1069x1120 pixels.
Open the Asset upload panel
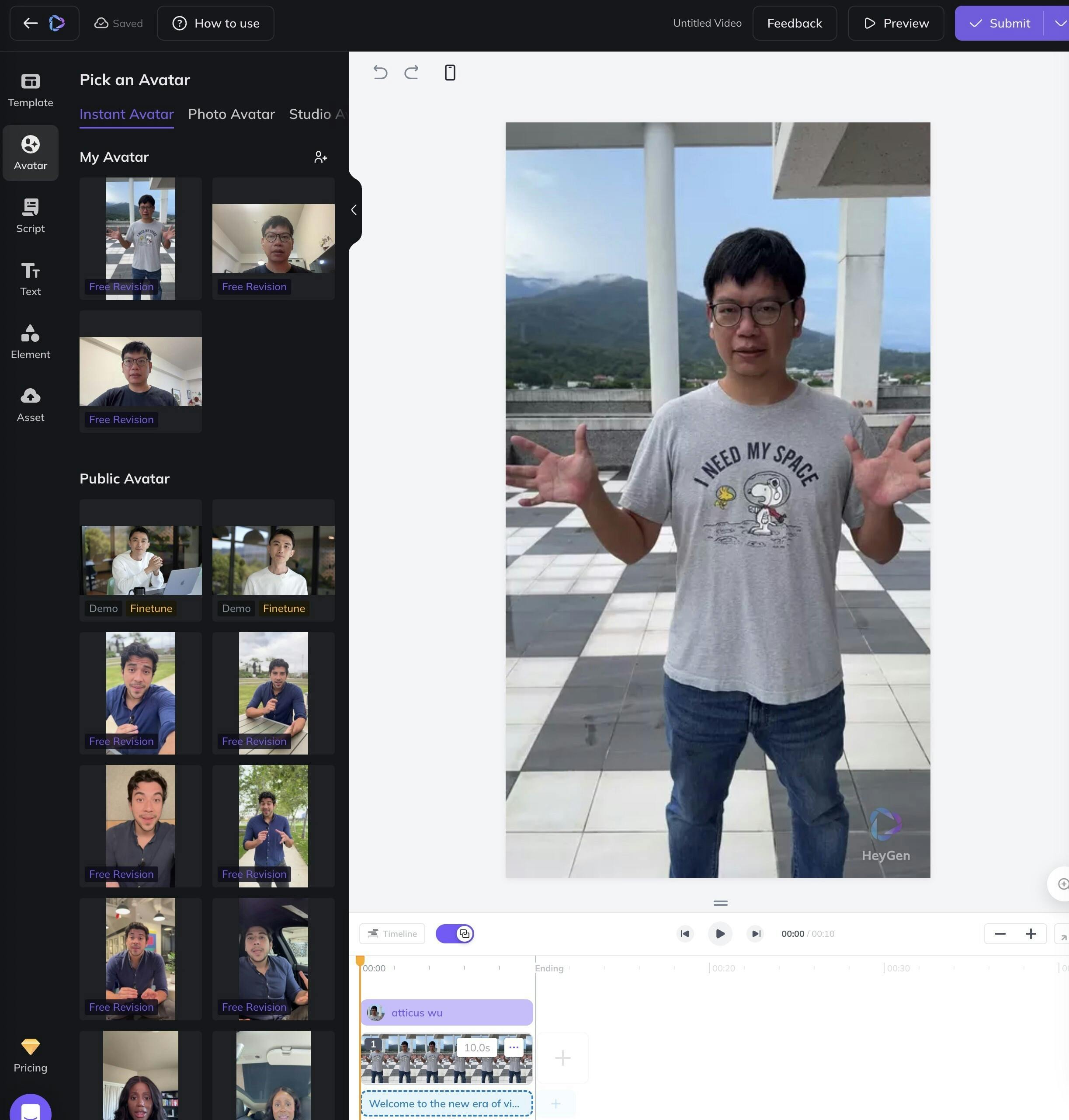click(30, 405)
